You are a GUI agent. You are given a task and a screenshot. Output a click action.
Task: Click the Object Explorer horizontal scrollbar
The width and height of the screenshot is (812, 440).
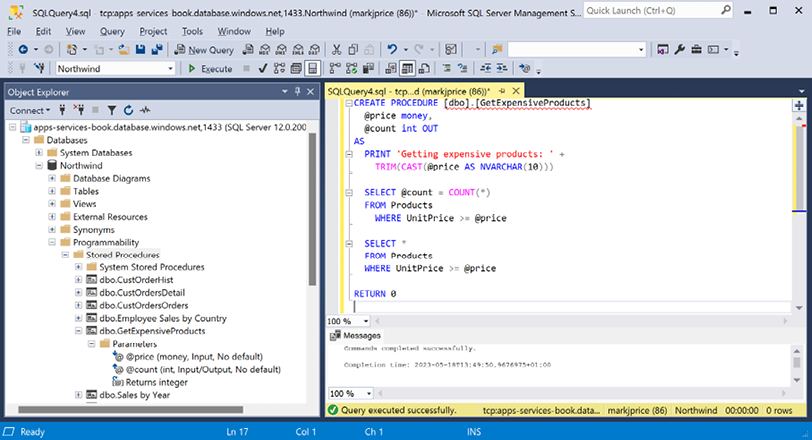pyautogui.click(x=131, y=409)
